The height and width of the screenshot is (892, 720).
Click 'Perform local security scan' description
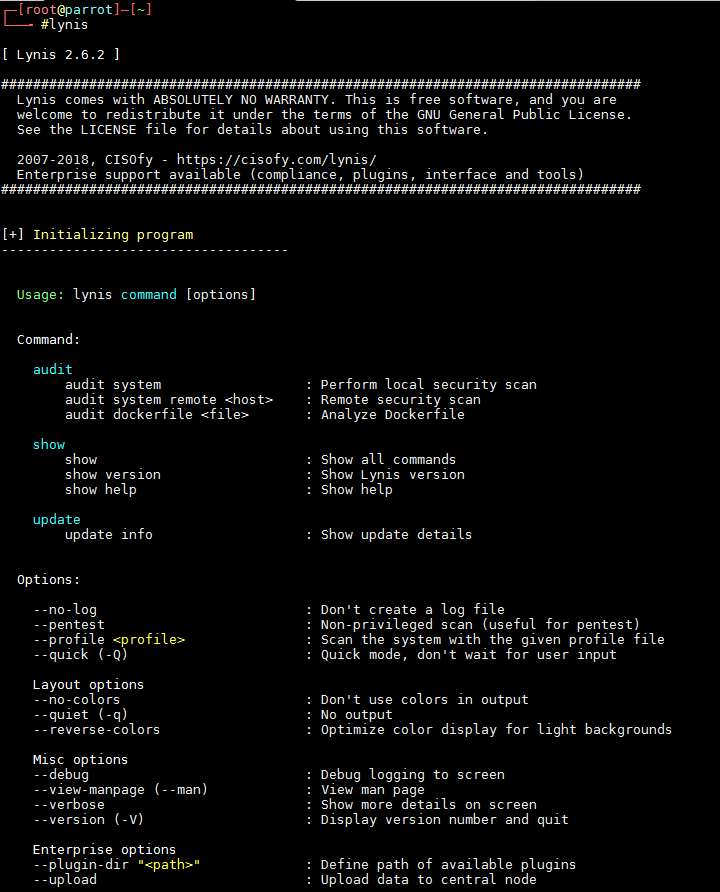pyautogui.click(x=429, y=385)
